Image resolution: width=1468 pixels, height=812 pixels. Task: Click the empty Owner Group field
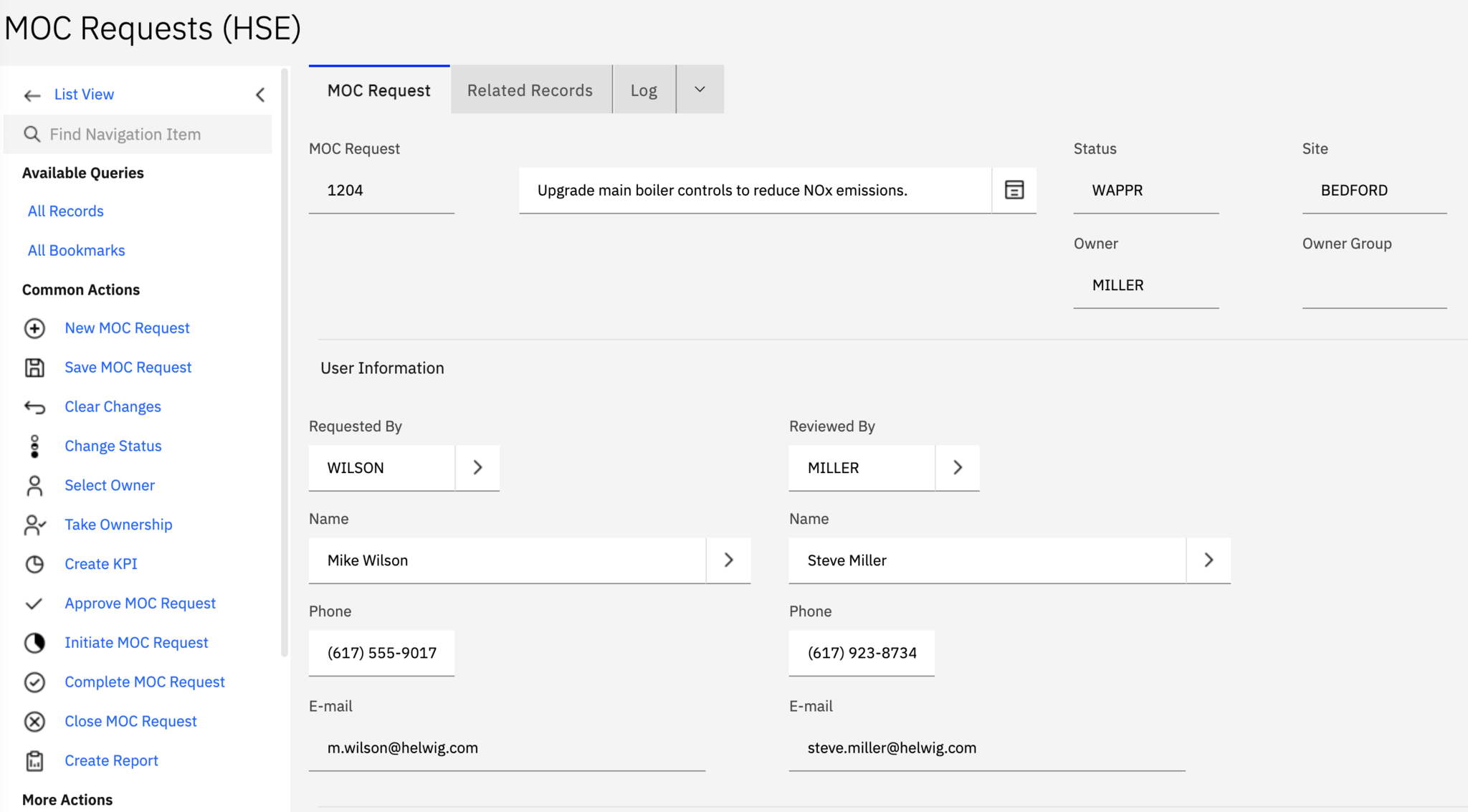point(1375,285)
